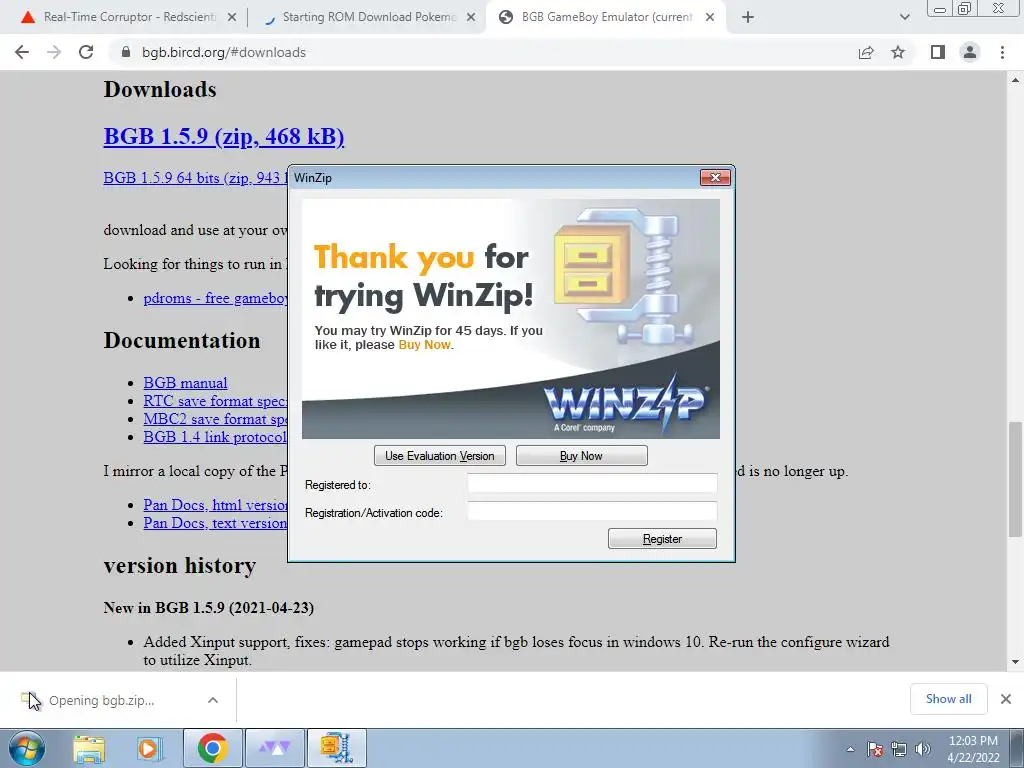This screenshot has height=768, width=1024.
Task: Click Use Evaluation Version button
Action: click(x=440, y=456)
